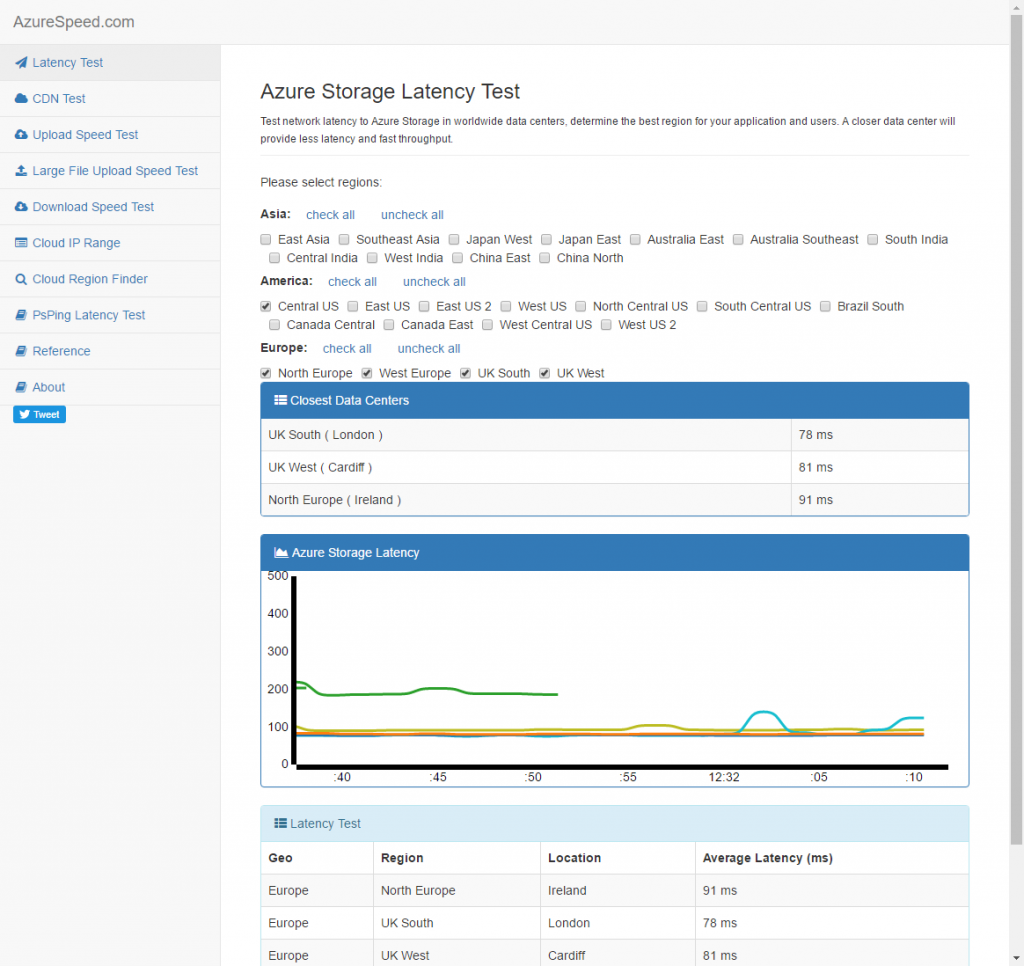
Task: Click the PsPing Latency Test icon
Action: [22, 315]
